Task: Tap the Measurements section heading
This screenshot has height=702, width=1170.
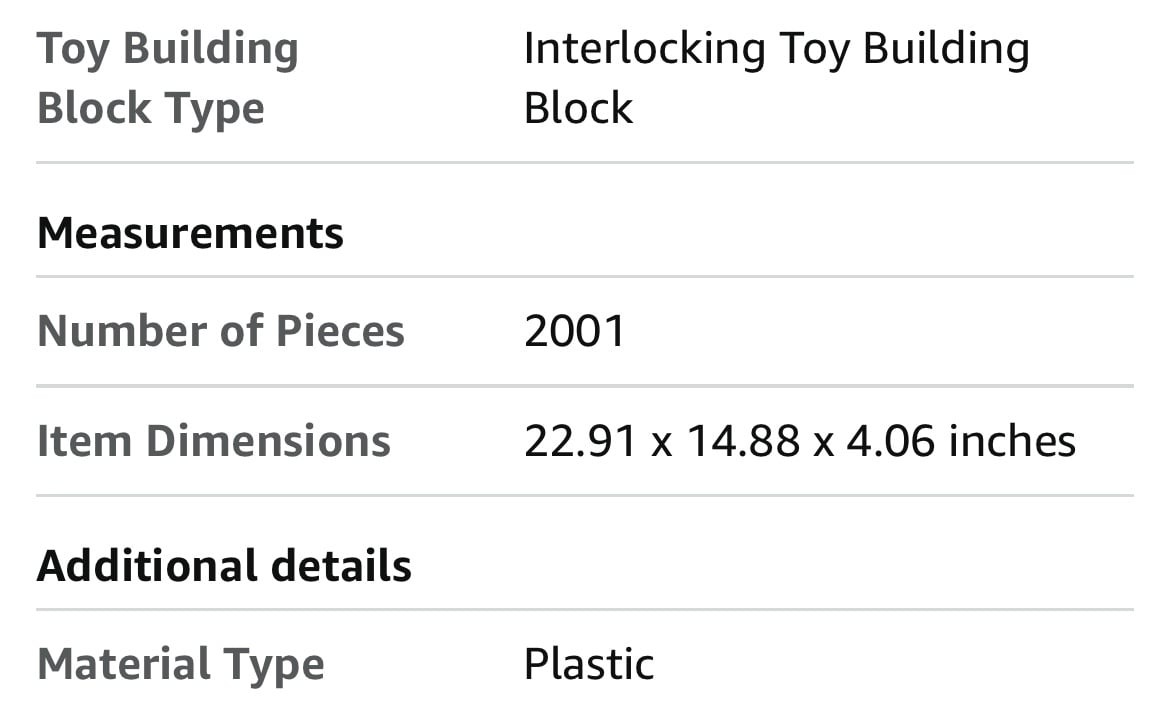Action: pyautogui.click(x=190, y=233)
